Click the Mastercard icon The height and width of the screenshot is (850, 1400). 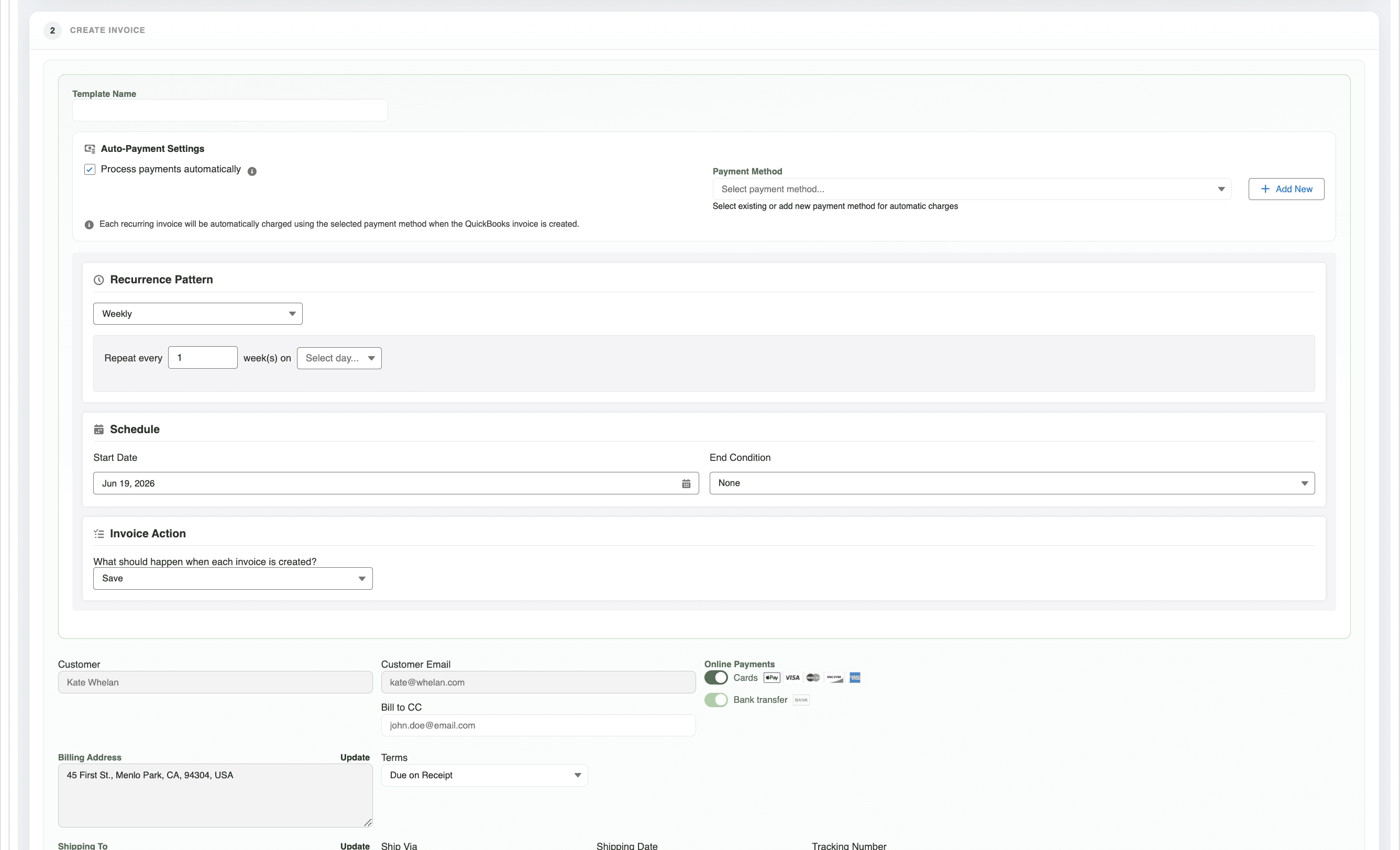click(813, 677)
